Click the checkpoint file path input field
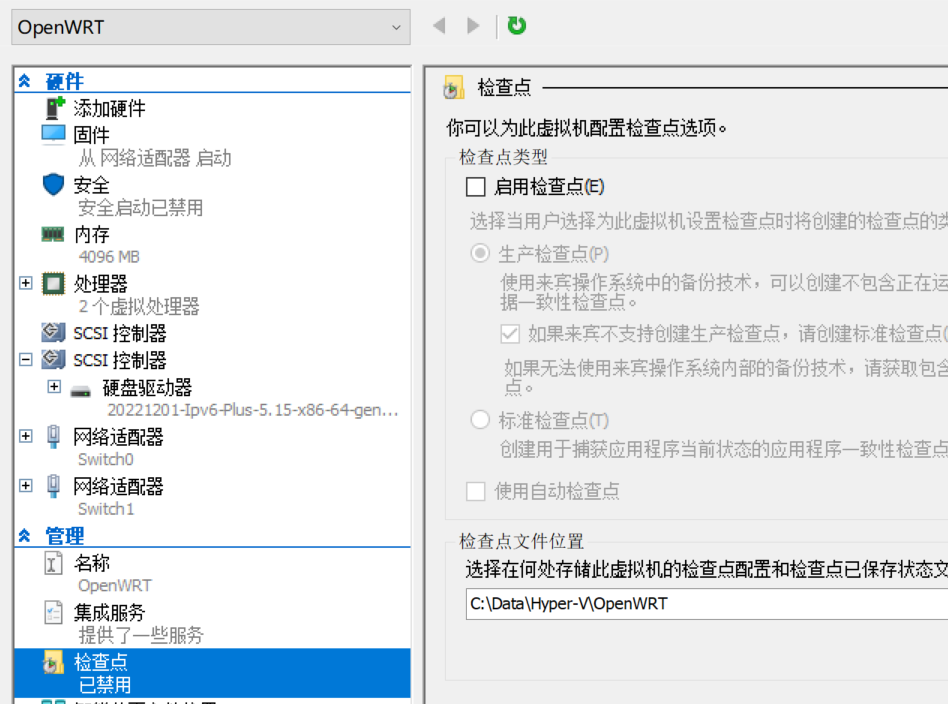The image size is (948, 704). pos(707,604)
